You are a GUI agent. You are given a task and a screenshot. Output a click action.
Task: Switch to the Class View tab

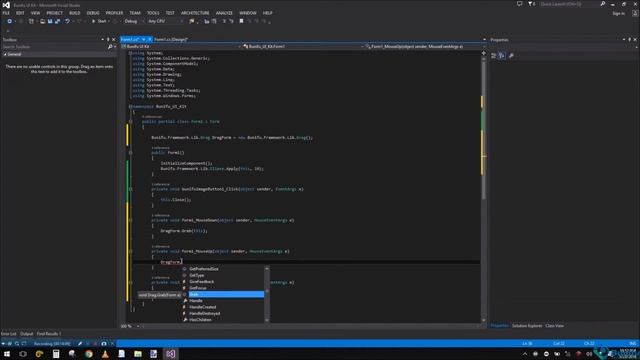coord(554,326)
